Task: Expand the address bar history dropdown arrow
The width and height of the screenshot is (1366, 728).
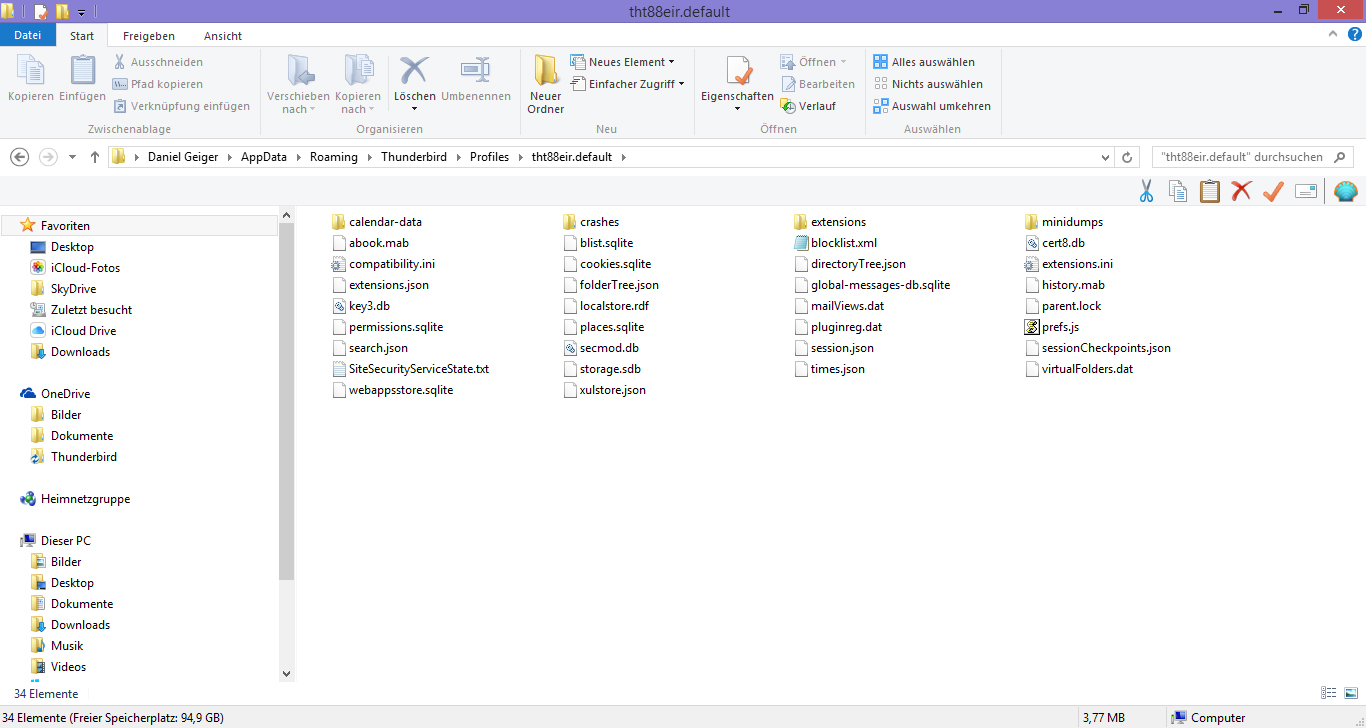Action: pos(1105,157)
